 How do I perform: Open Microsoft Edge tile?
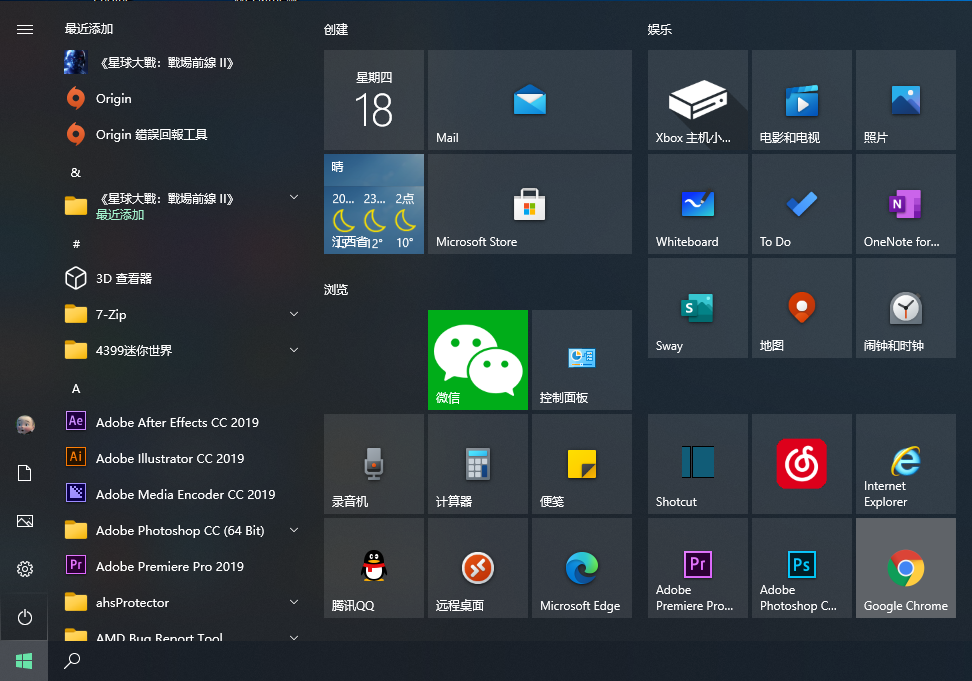point(581,567)
